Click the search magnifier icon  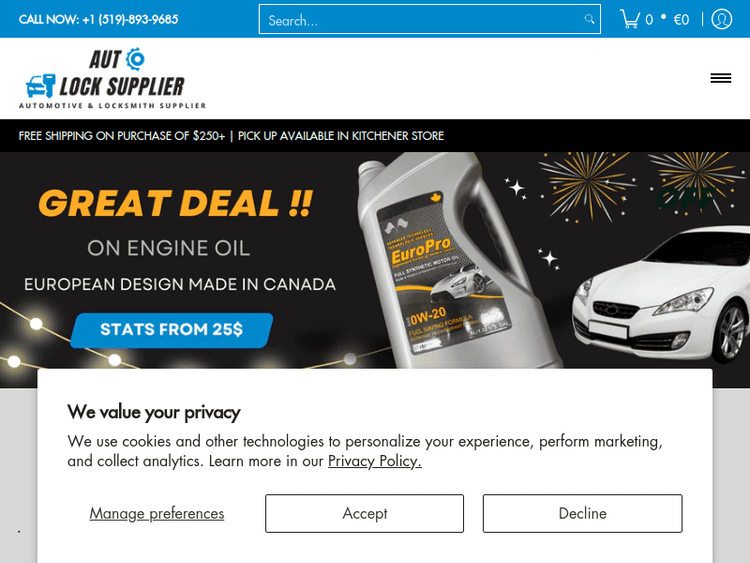pyautogui.click(x=589, y=19)
